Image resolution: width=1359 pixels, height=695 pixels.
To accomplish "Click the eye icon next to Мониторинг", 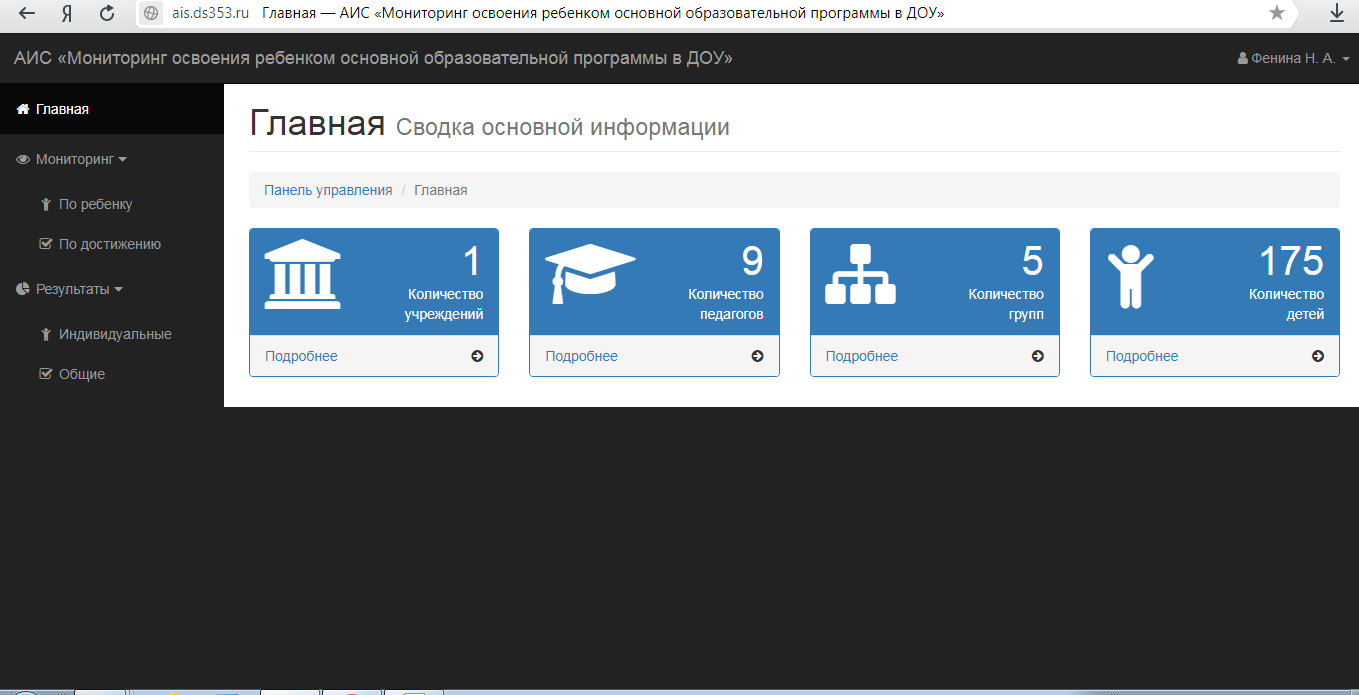I will (22, 158).
